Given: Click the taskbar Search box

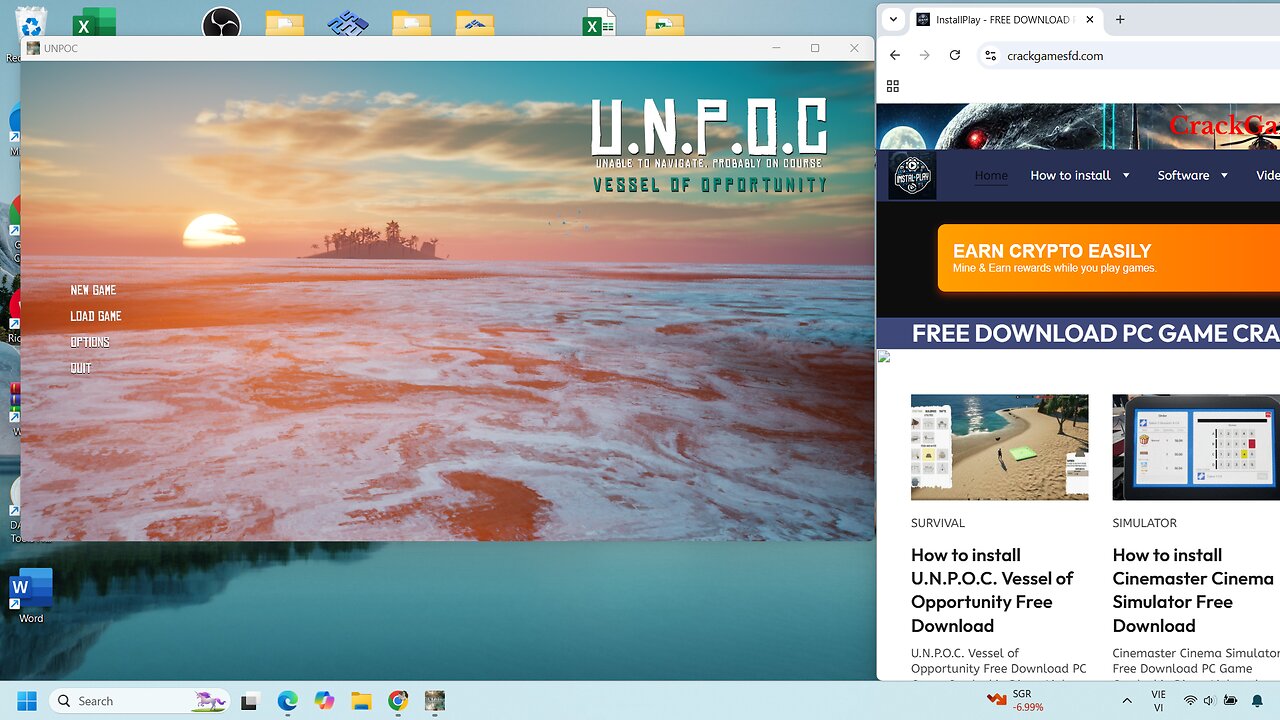Looking at the screenshot, I should pyautogui.click(x=140, y=701).
